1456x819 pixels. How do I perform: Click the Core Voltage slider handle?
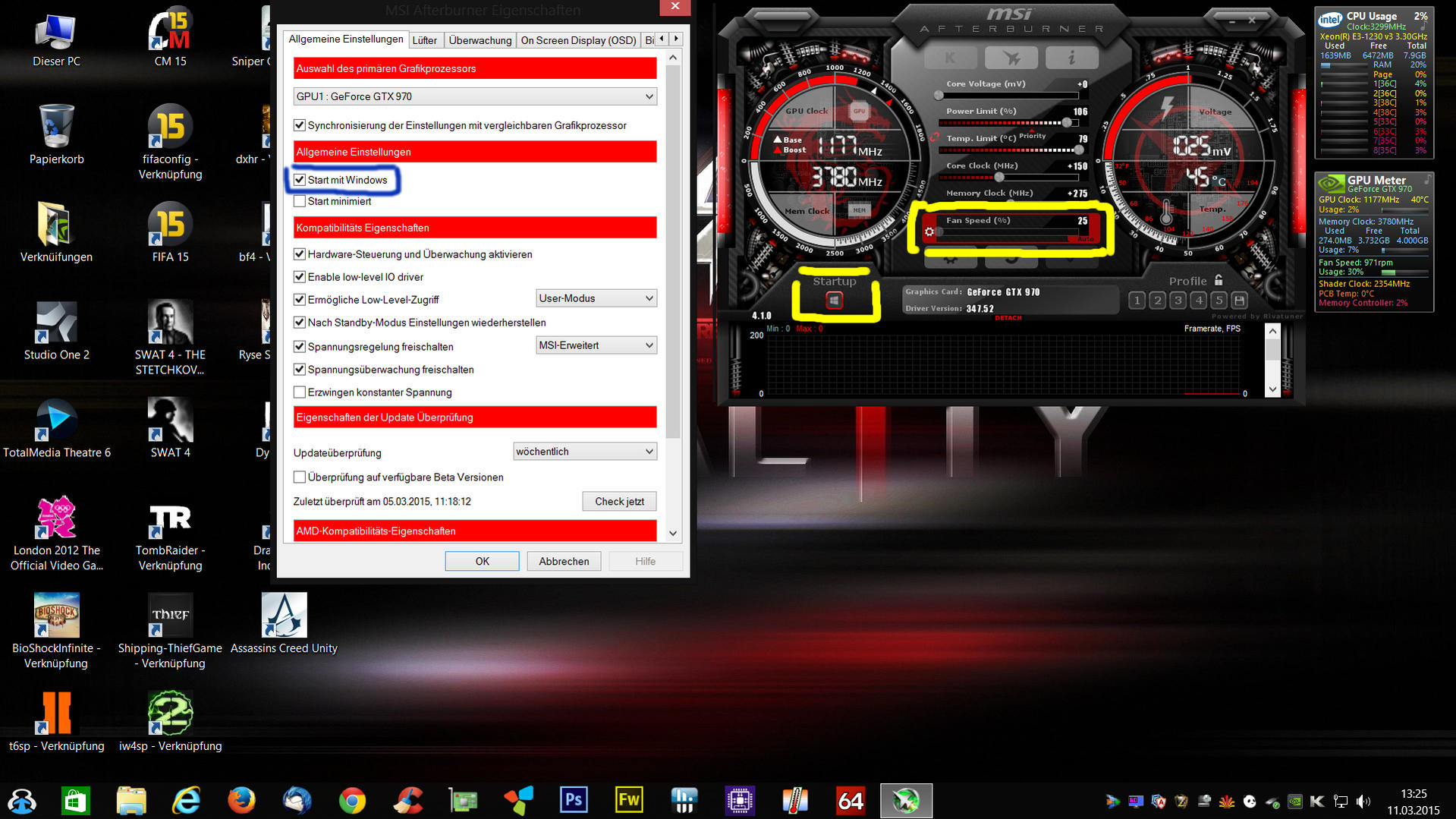(939, 96)
